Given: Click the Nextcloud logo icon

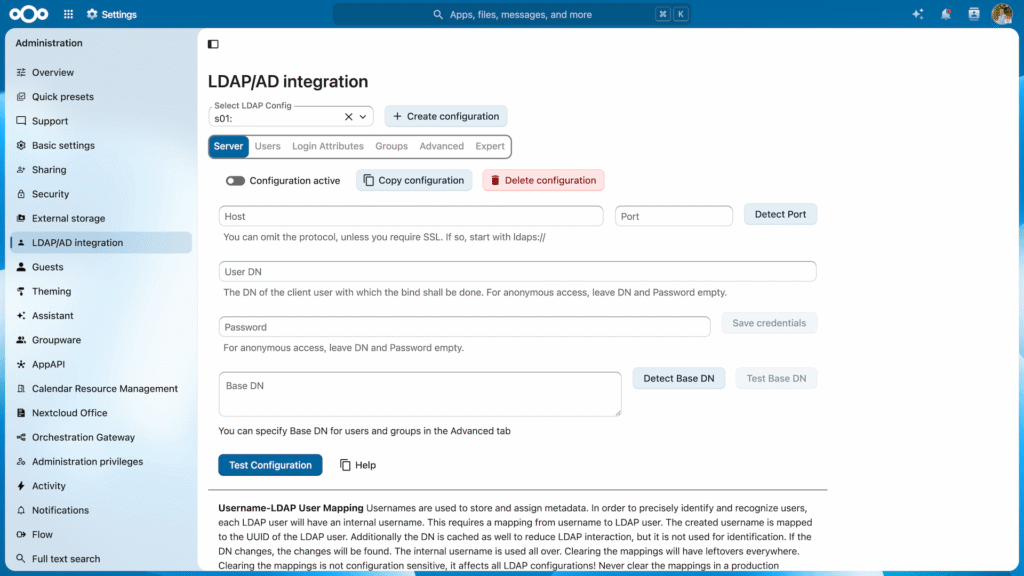Looking at the screenshot, I should coord(29,14).
